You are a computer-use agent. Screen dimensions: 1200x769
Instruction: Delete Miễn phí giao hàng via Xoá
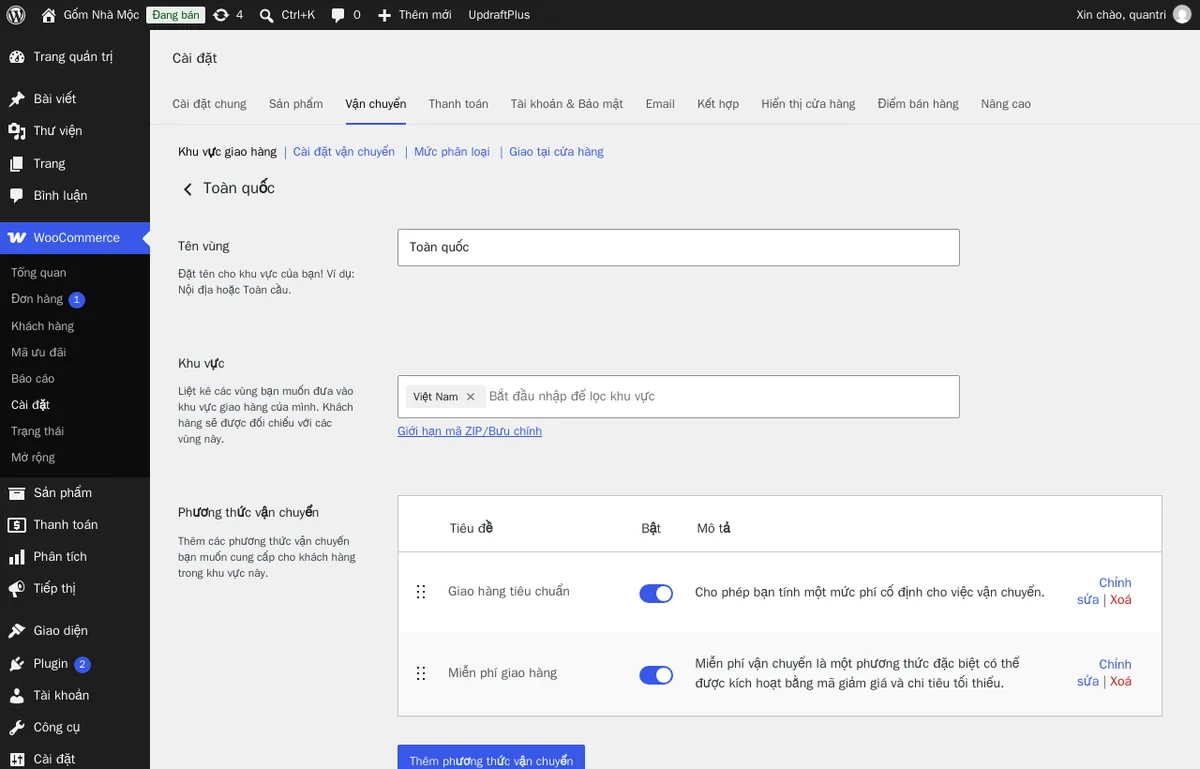click(1120, 682)
